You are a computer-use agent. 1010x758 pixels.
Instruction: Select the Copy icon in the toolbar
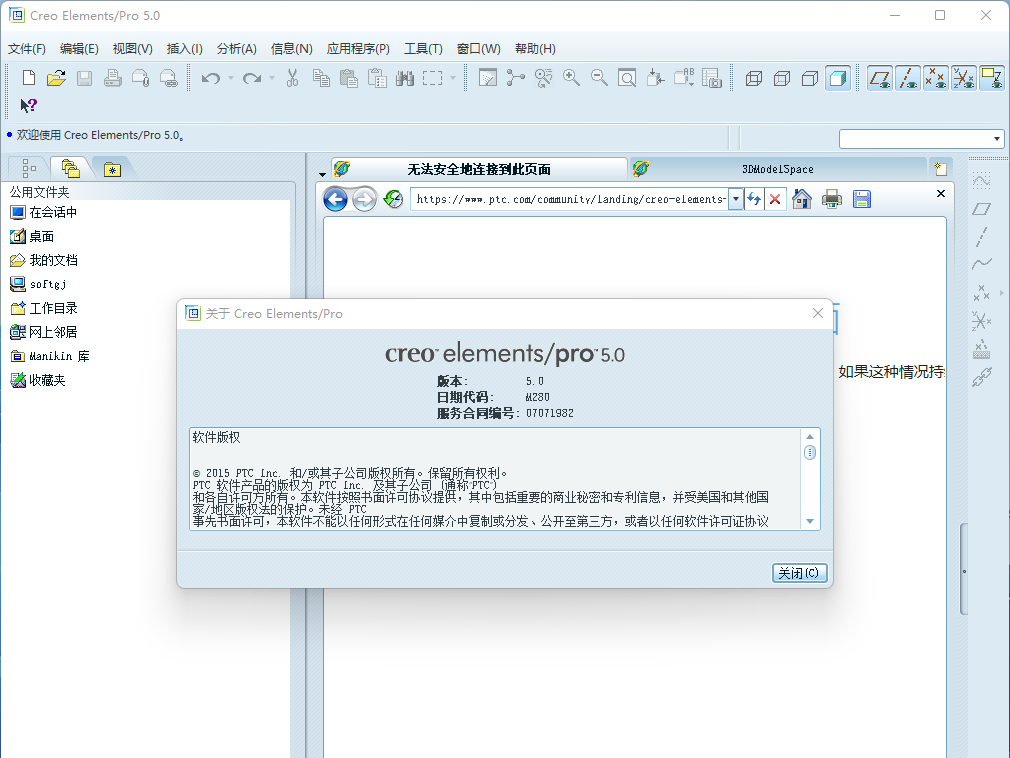click(x=322, y=77)
